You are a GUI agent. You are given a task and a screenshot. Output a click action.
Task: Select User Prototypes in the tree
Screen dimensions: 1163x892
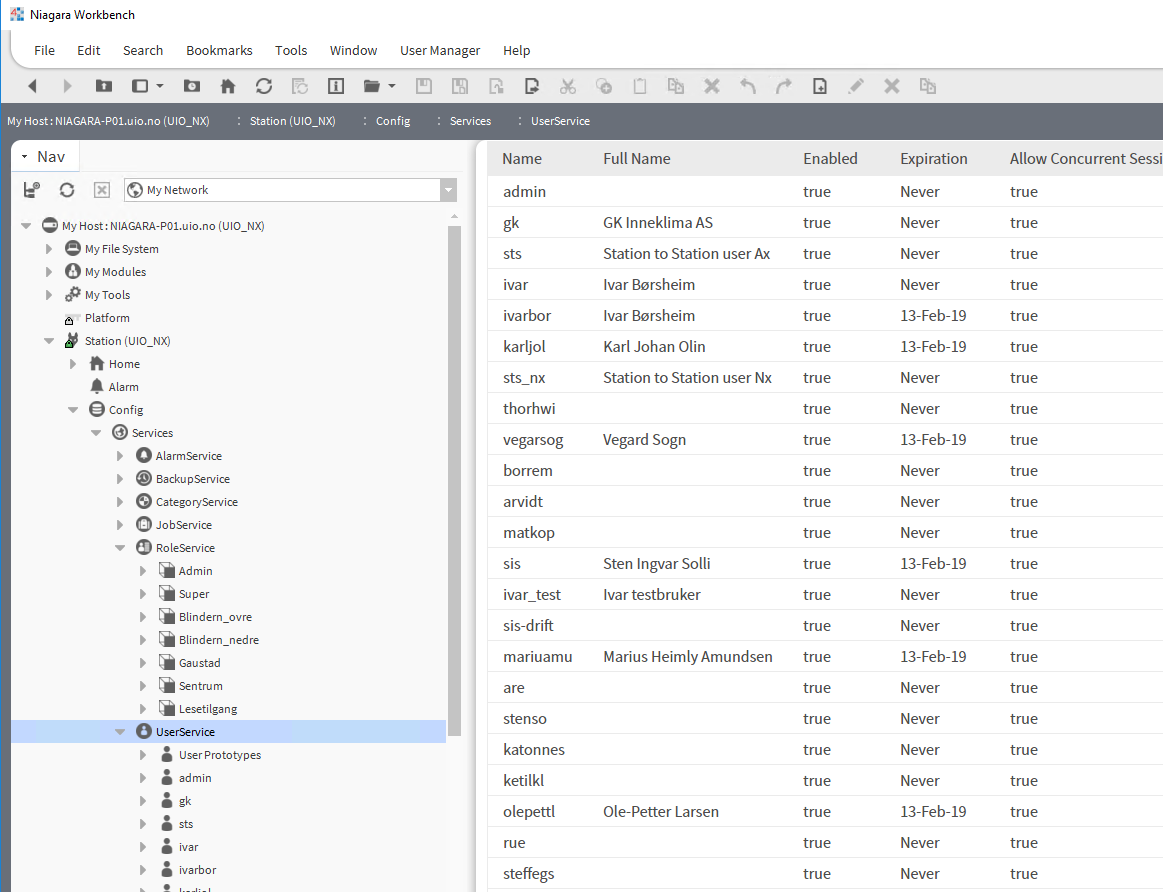tap(220, 755)
